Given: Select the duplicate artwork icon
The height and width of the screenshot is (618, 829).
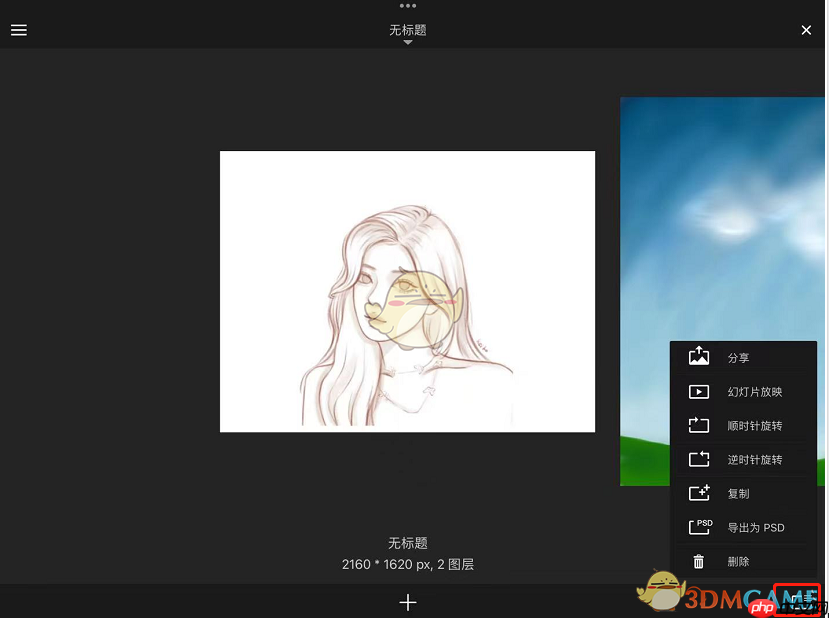Looking at the screenshot, I should (699, 493).
